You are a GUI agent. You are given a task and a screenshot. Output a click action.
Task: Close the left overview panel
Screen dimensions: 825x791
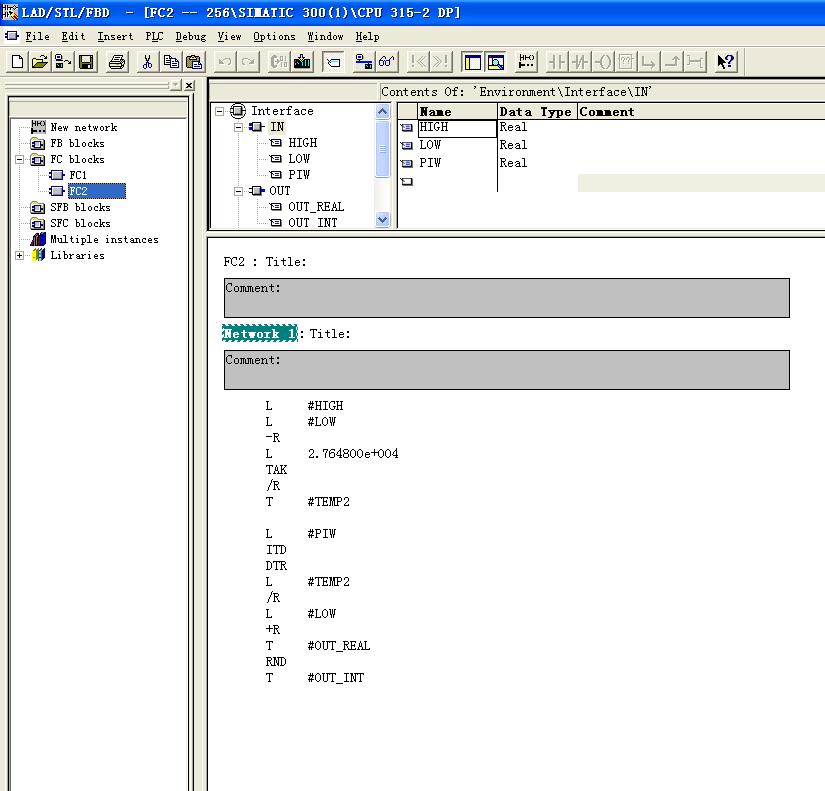pyautogui.click(x=189, y=86)
